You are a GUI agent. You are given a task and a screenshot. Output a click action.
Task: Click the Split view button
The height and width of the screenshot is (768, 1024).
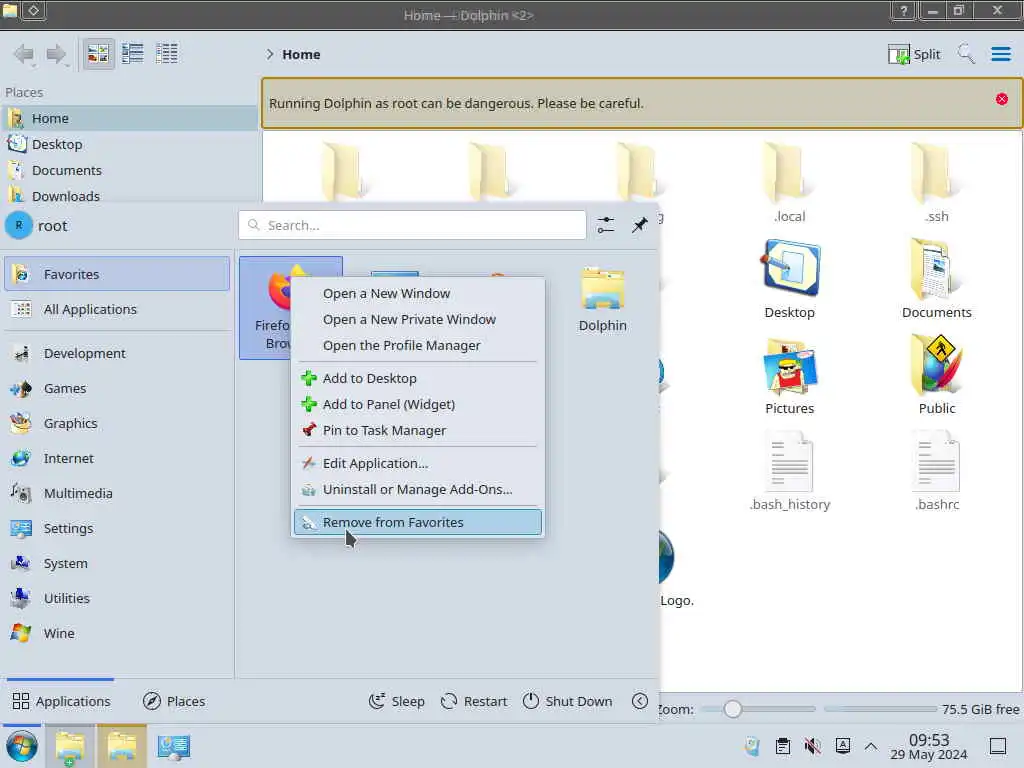click(914, 54)
